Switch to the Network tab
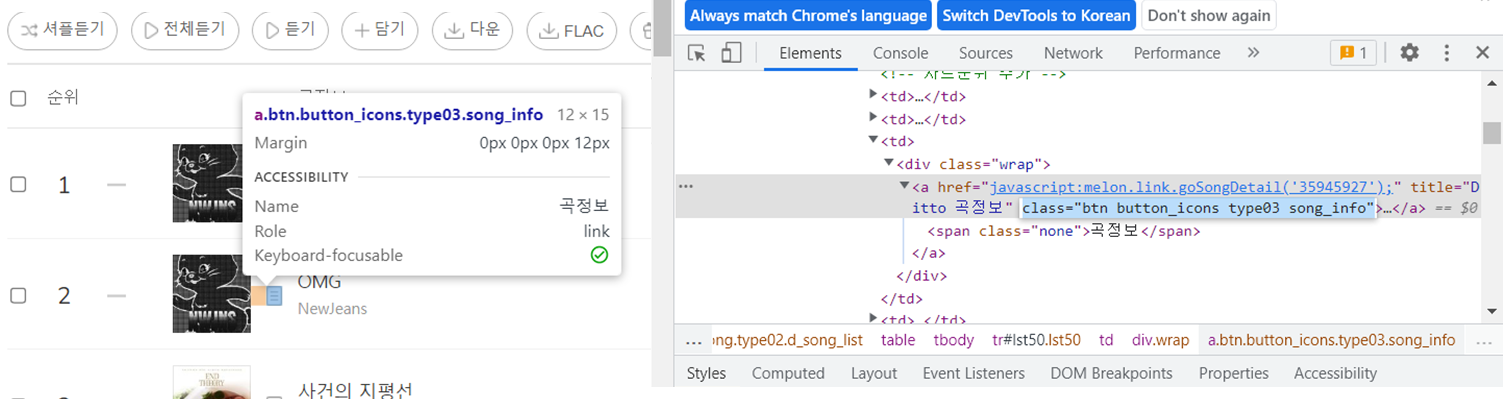Screen dimensions: 1503x399 point(1073,53)
